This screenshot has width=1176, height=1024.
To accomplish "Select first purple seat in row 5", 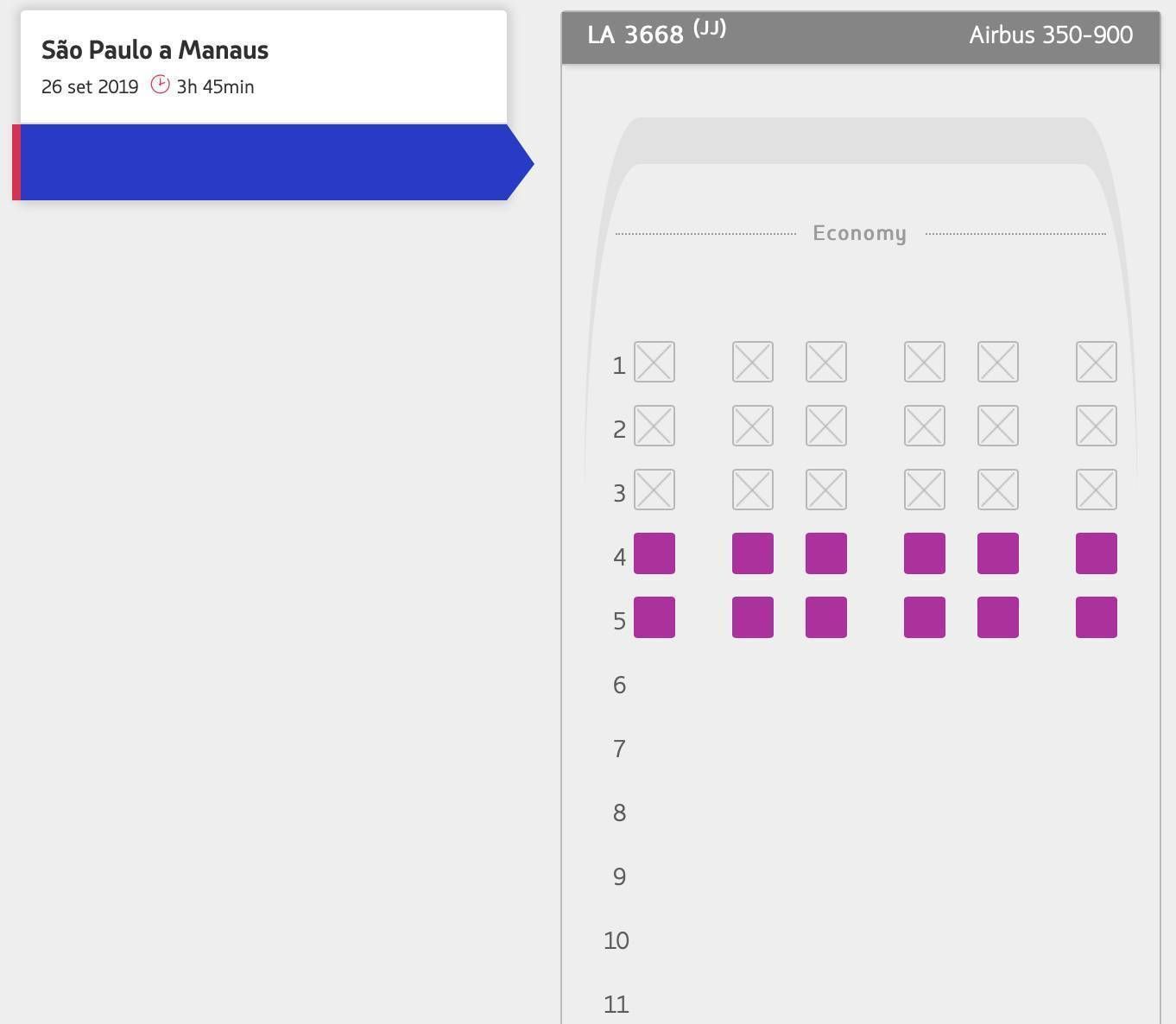I will click(654, 617).
